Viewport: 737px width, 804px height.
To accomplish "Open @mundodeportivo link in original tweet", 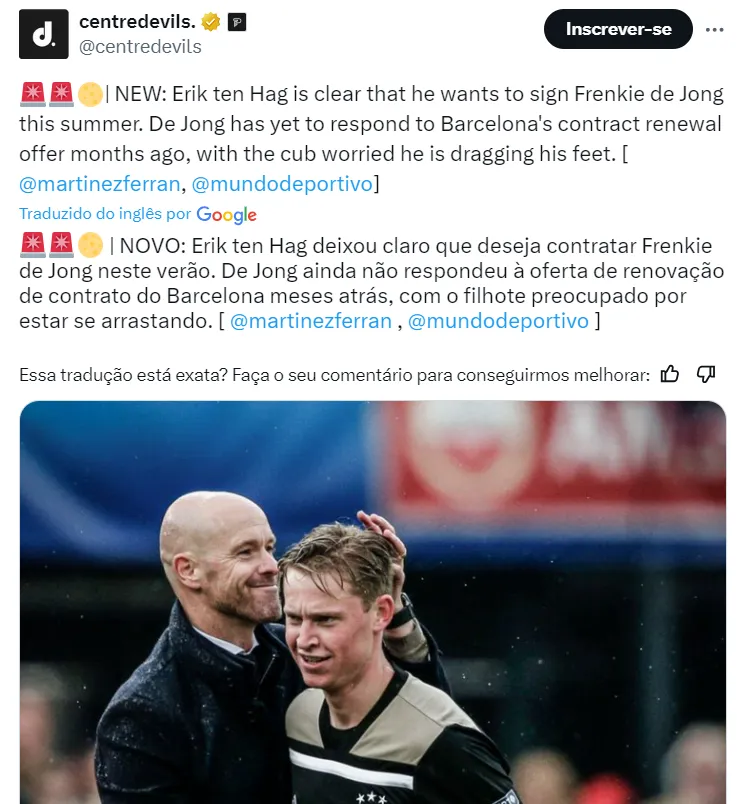I will tap(282, 184).
